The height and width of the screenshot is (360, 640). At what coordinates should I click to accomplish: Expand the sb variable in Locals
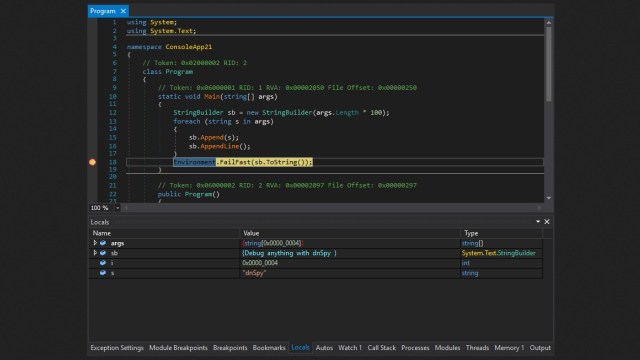(95, 253)
